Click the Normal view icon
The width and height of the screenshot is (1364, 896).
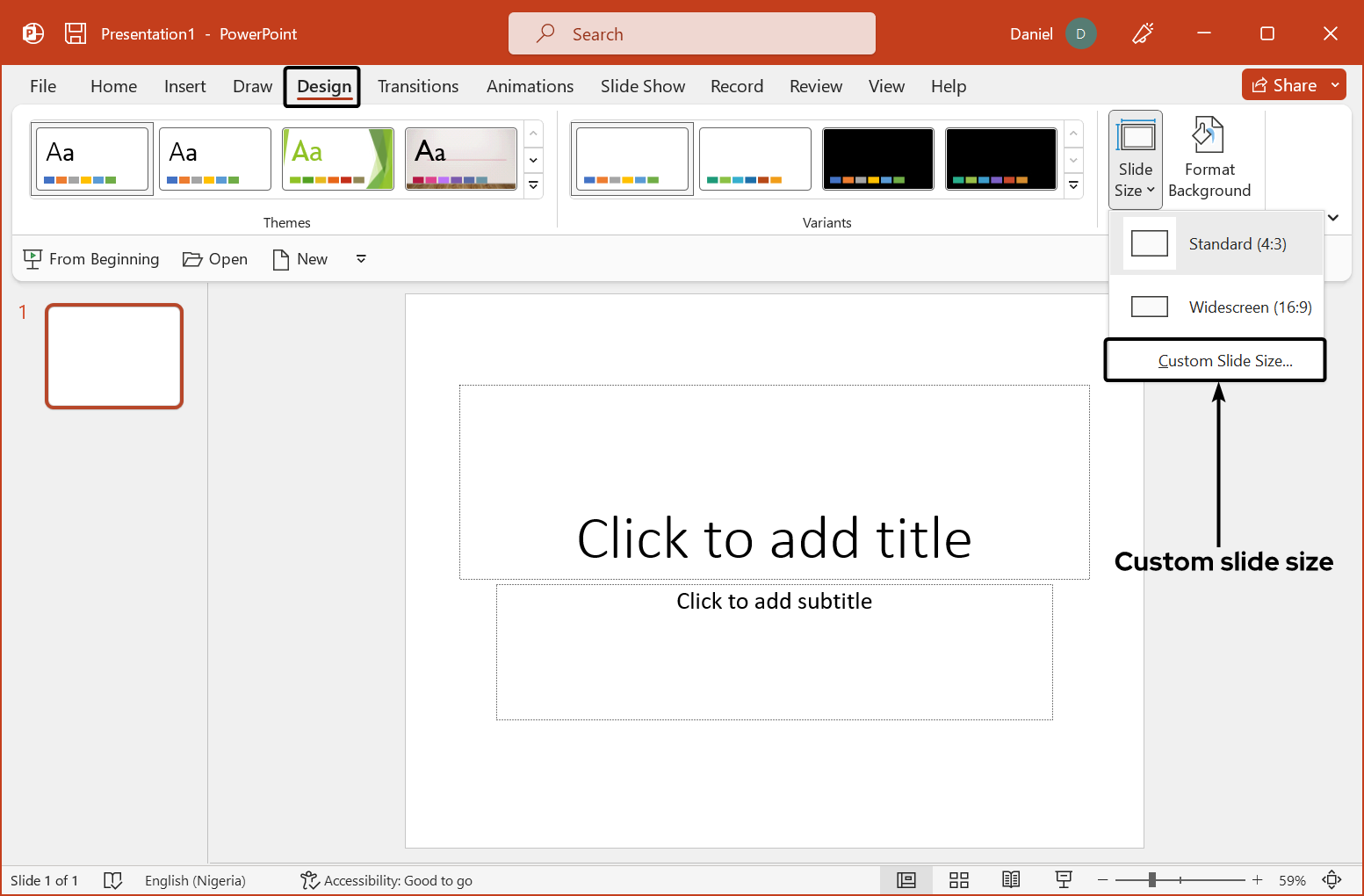pyautogui.click(x=906, y=880)
